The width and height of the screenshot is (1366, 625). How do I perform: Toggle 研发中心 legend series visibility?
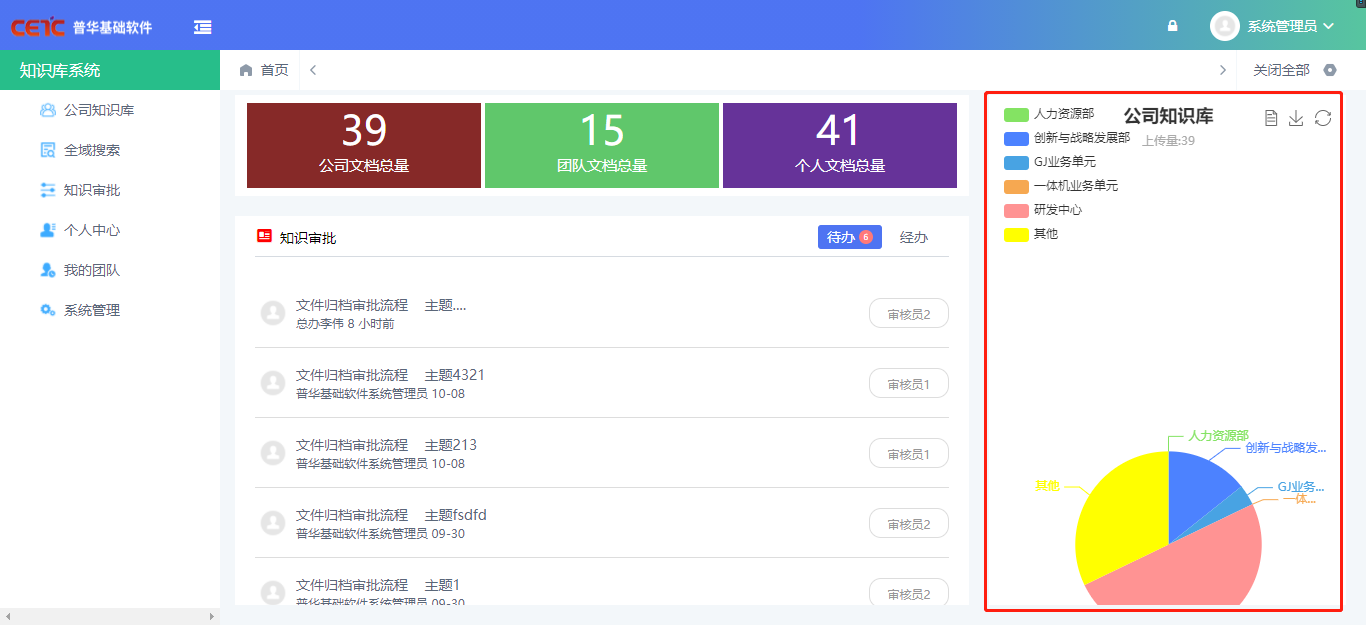[x=1017, y=210]
